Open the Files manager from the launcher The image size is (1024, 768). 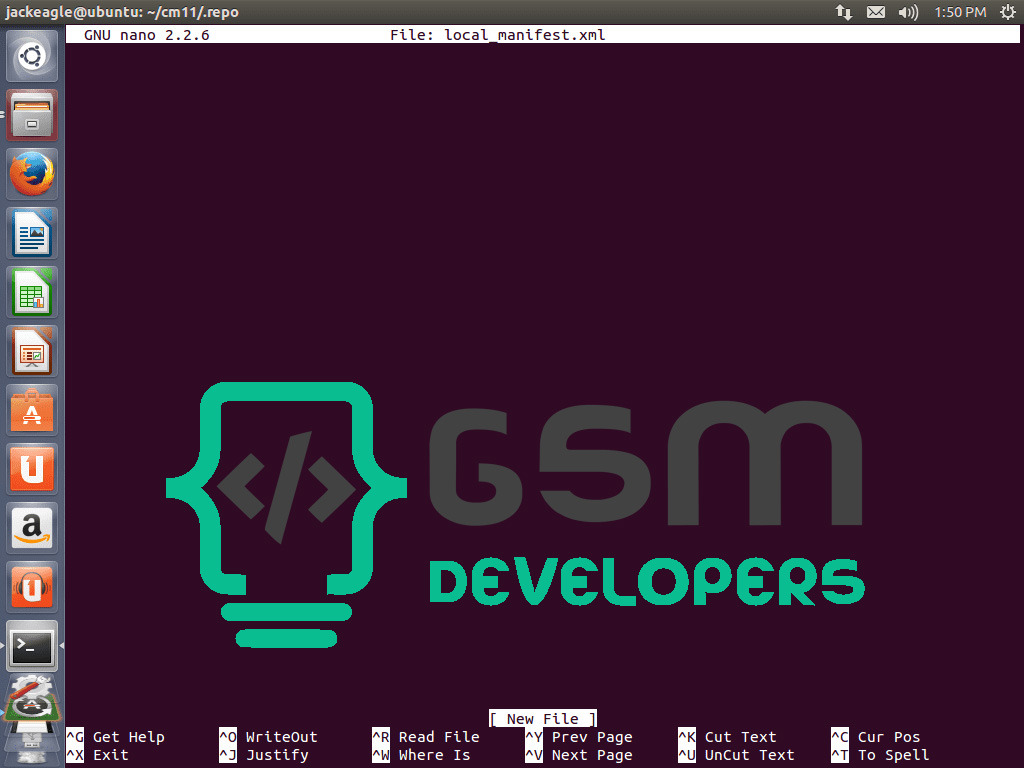(x=32, y=115)
